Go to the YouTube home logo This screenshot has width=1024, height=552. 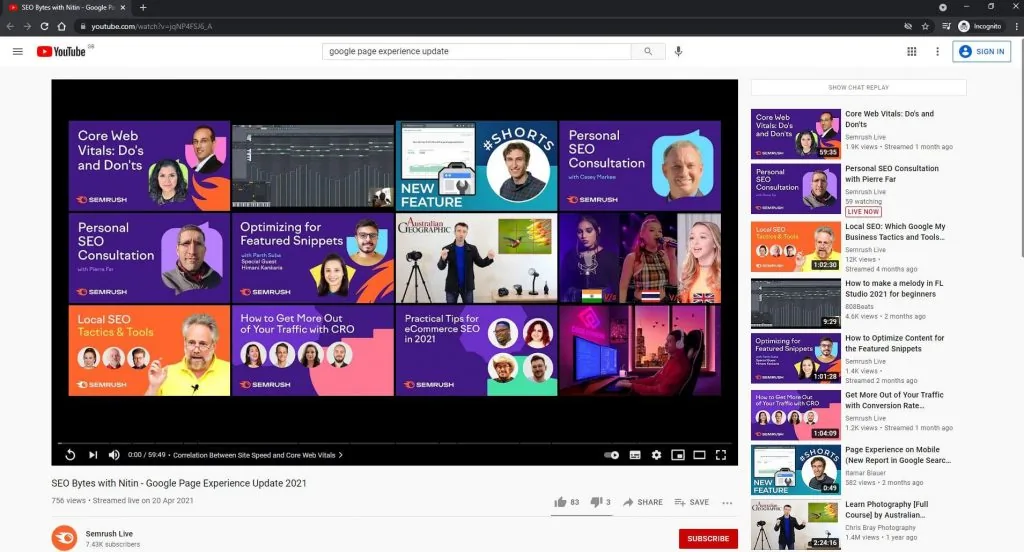tap(61, 52)
